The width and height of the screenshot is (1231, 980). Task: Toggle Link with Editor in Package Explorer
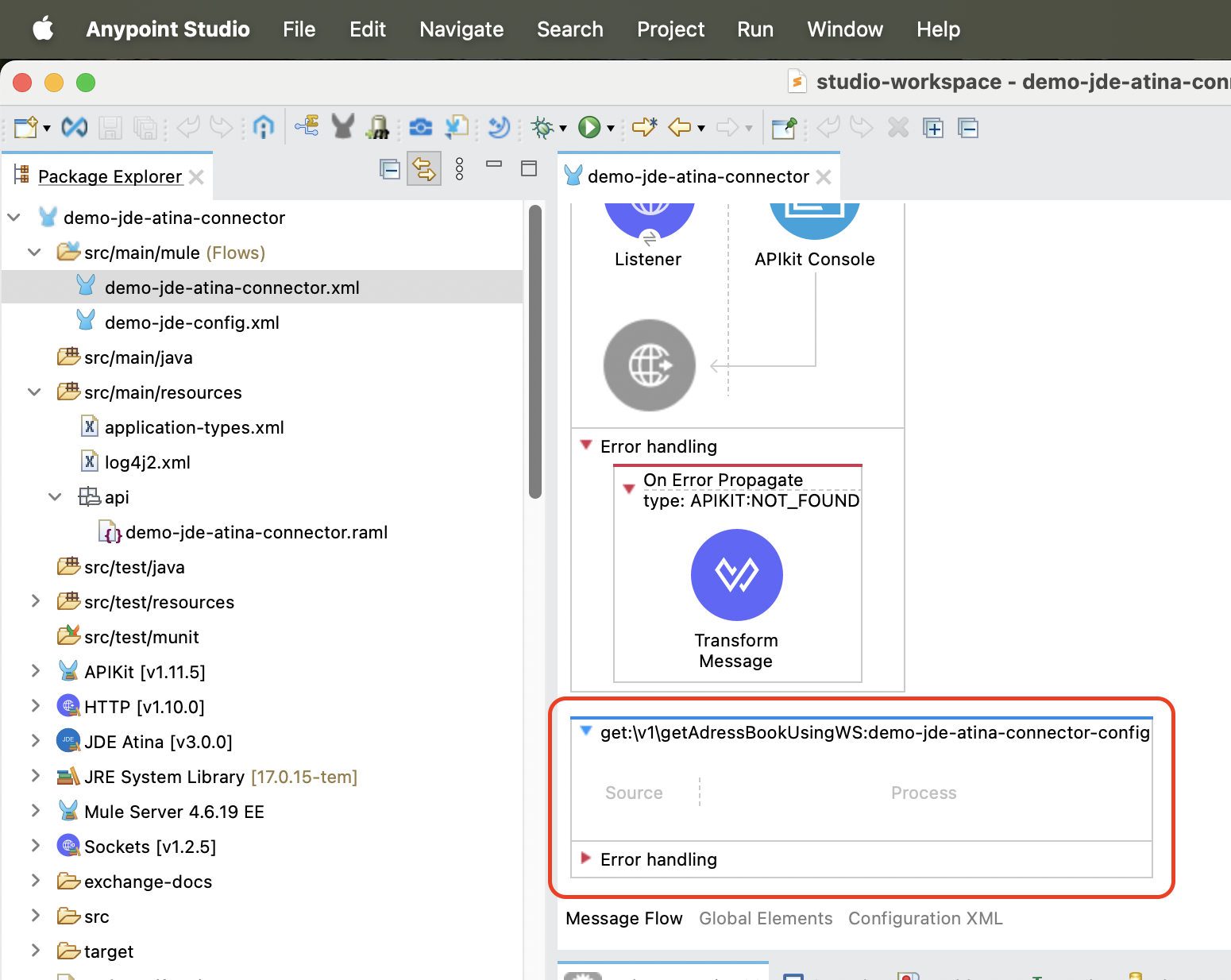[424, 169]
